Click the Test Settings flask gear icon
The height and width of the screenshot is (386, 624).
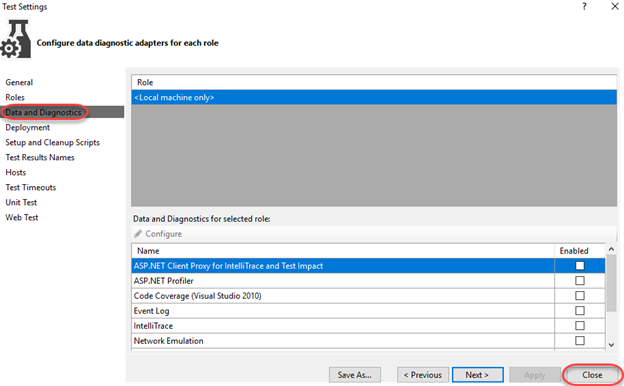pos(16,39)
